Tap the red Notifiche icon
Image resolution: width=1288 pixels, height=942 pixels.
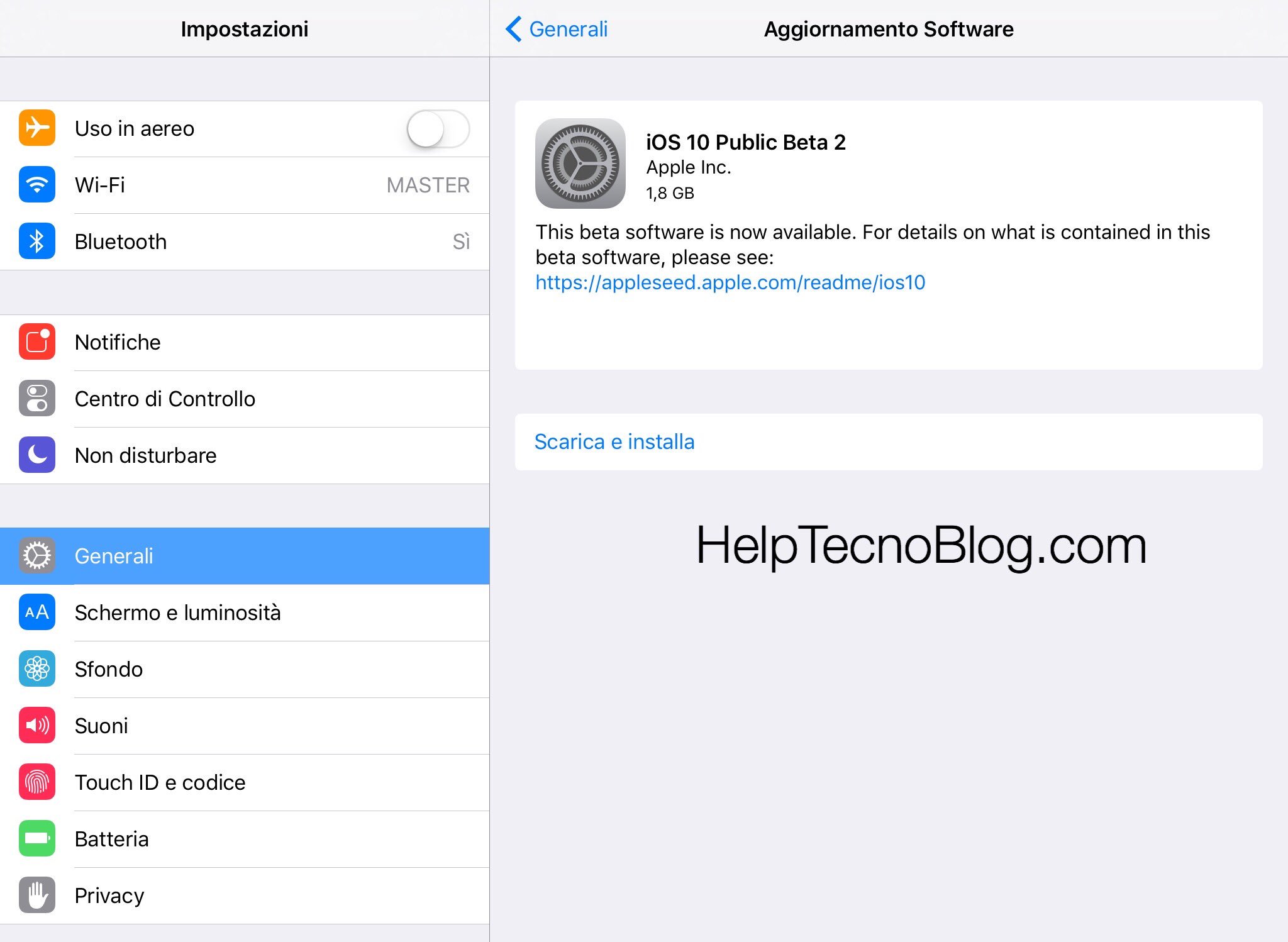click(x=37, y=341)
